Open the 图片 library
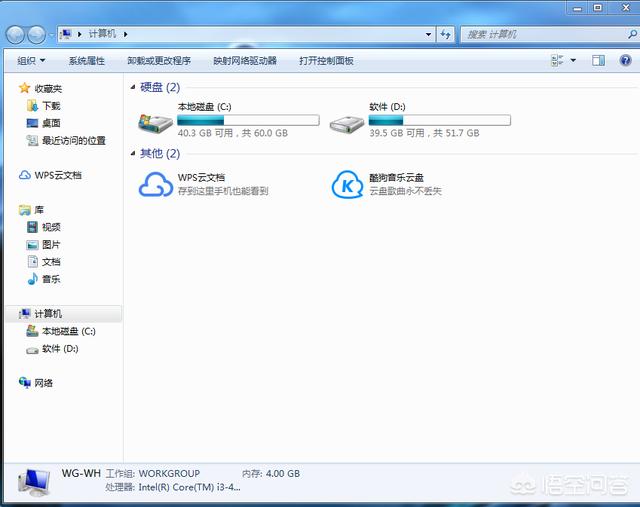 [51, 245]
